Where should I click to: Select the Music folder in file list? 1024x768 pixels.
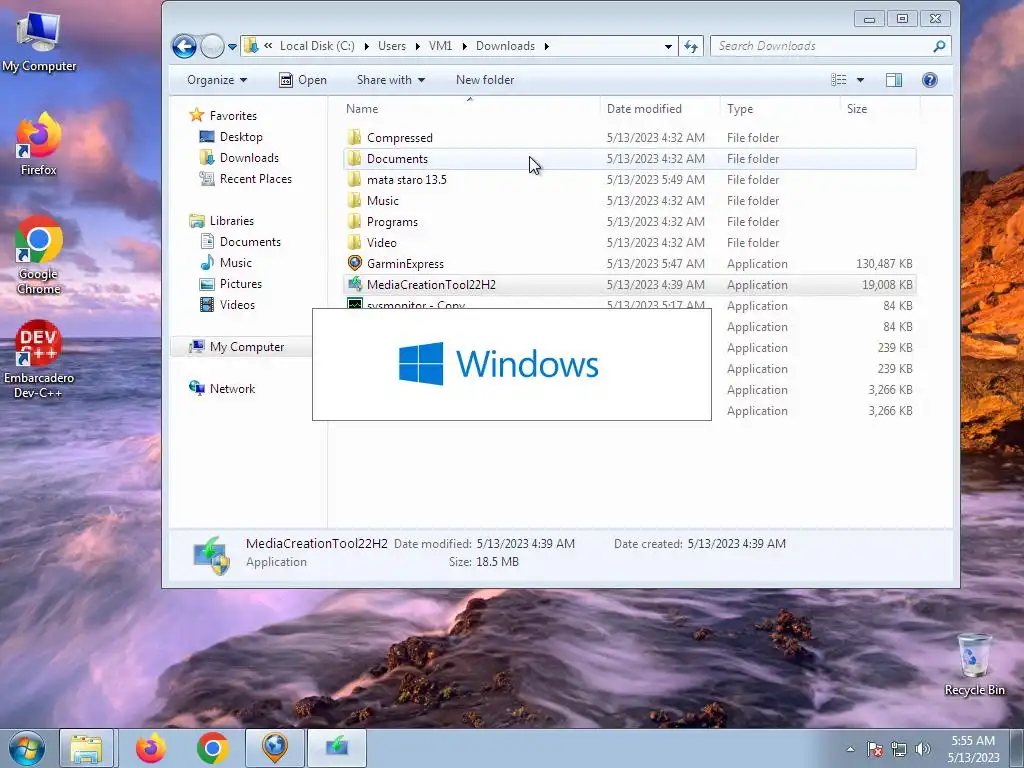point(630,200)
